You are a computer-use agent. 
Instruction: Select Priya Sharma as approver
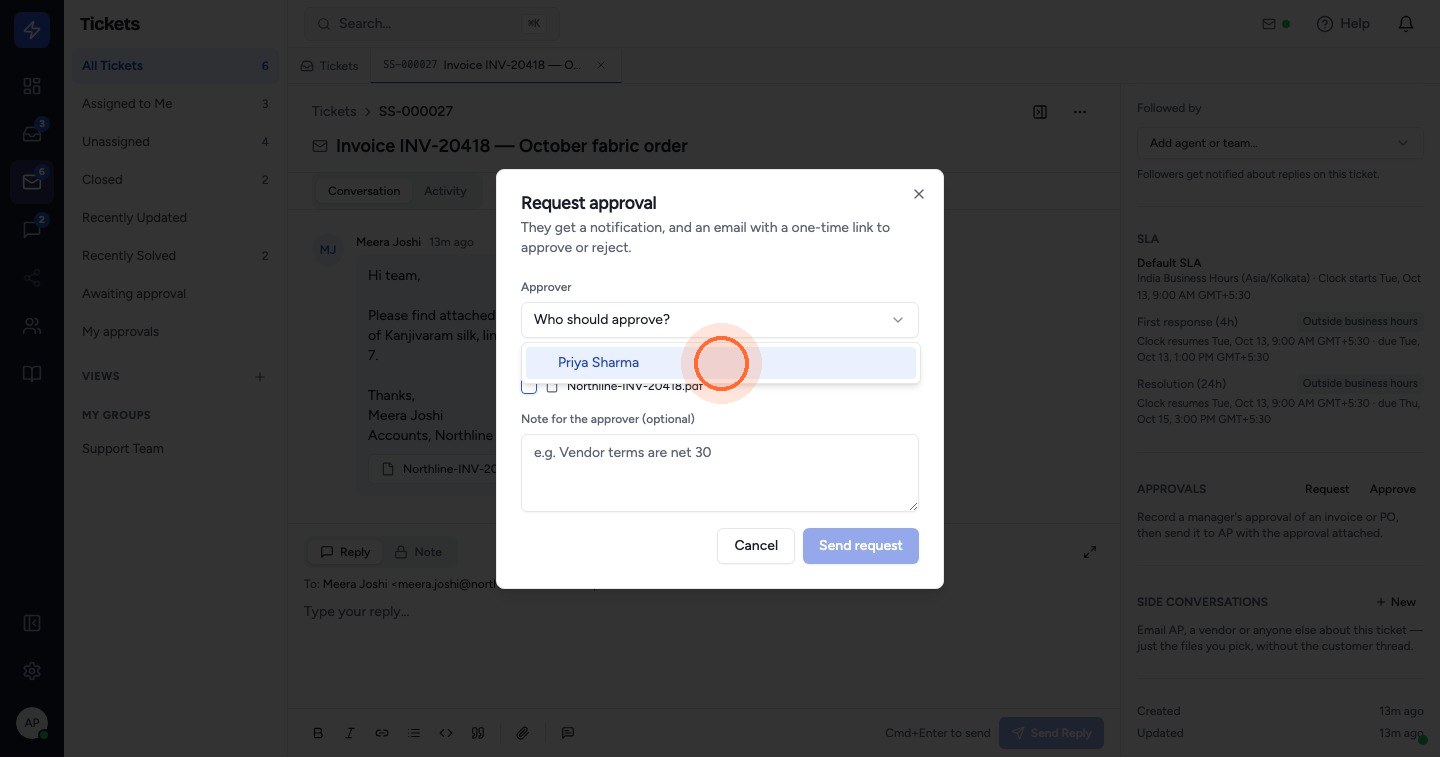(x=720, y=363)
